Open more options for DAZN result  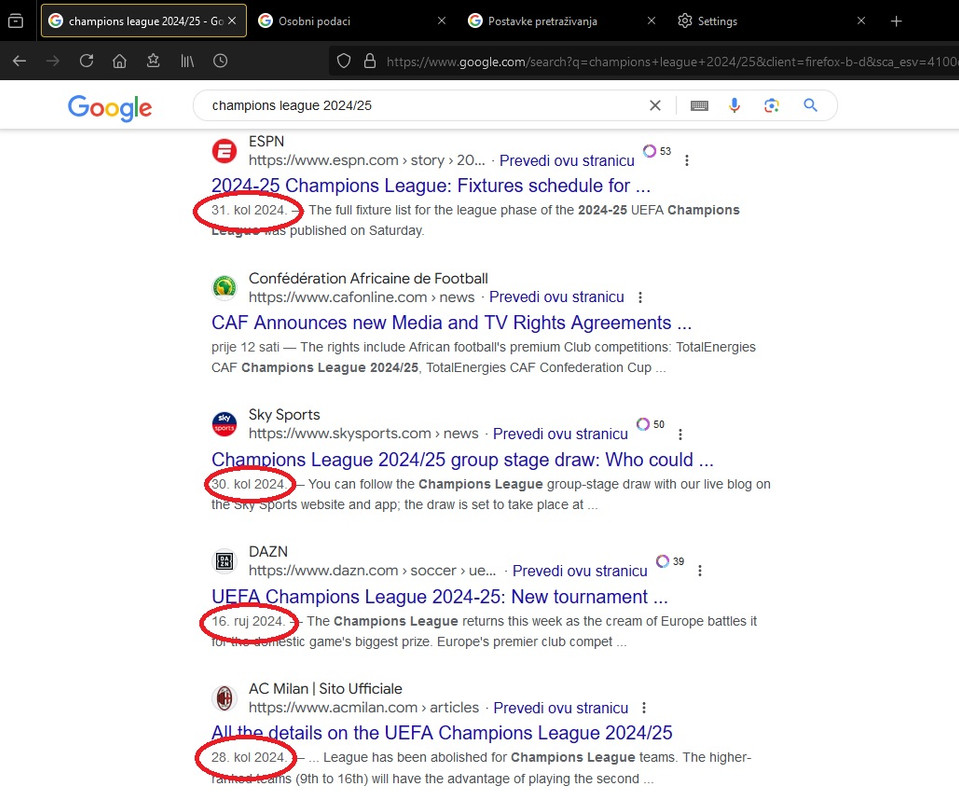coord(700,571)
